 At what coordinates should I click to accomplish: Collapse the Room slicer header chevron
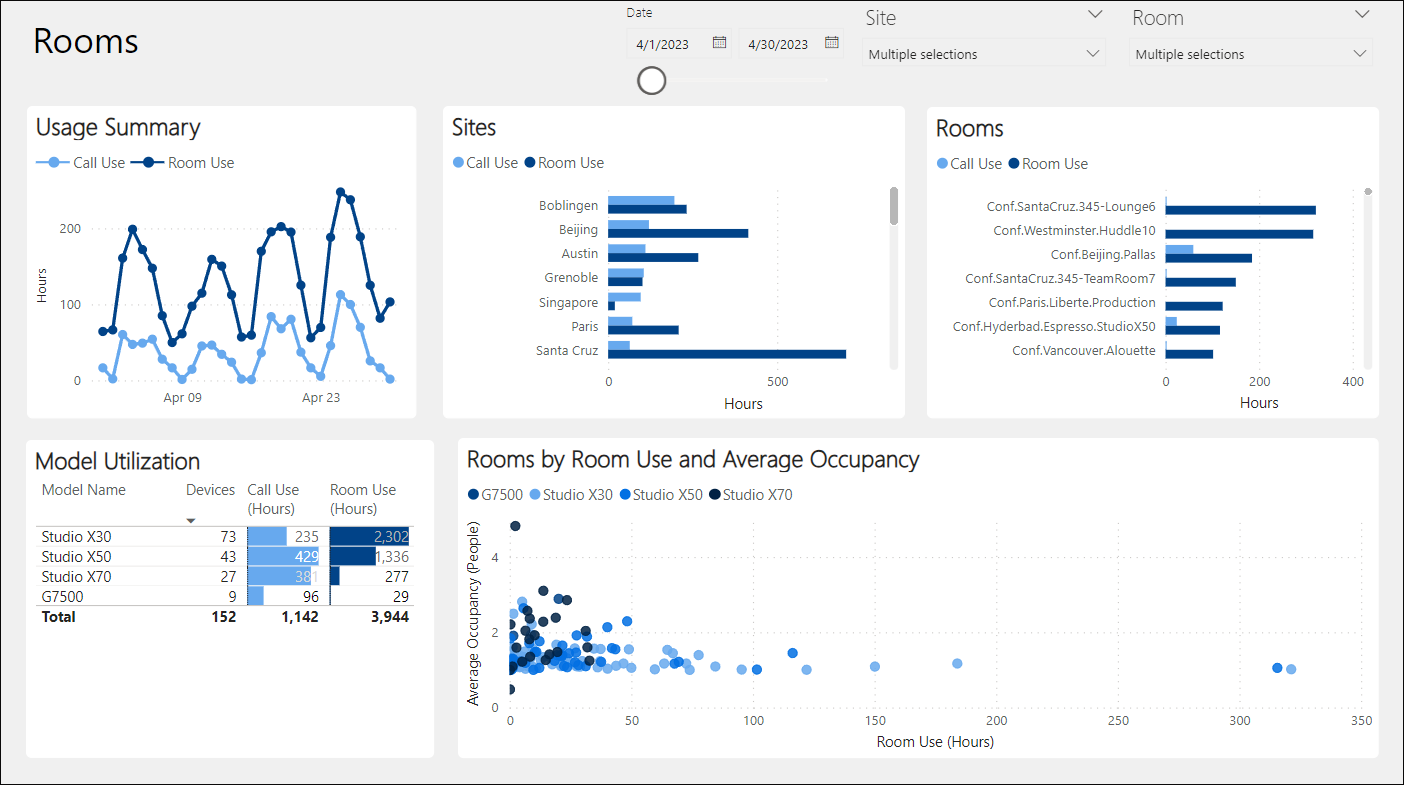(1361, 15)
